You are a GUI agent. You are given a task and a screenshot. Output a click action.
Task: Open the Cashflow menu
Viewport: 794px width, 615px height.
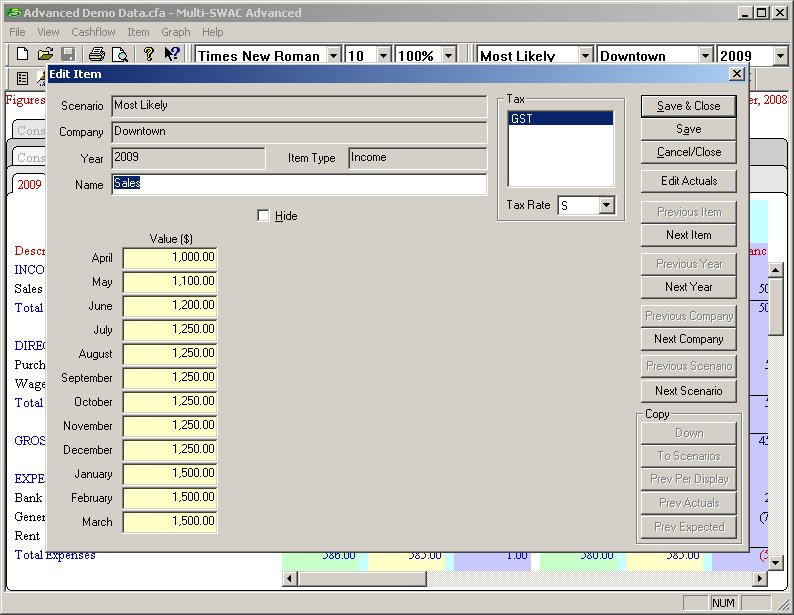tap(94, 32)
